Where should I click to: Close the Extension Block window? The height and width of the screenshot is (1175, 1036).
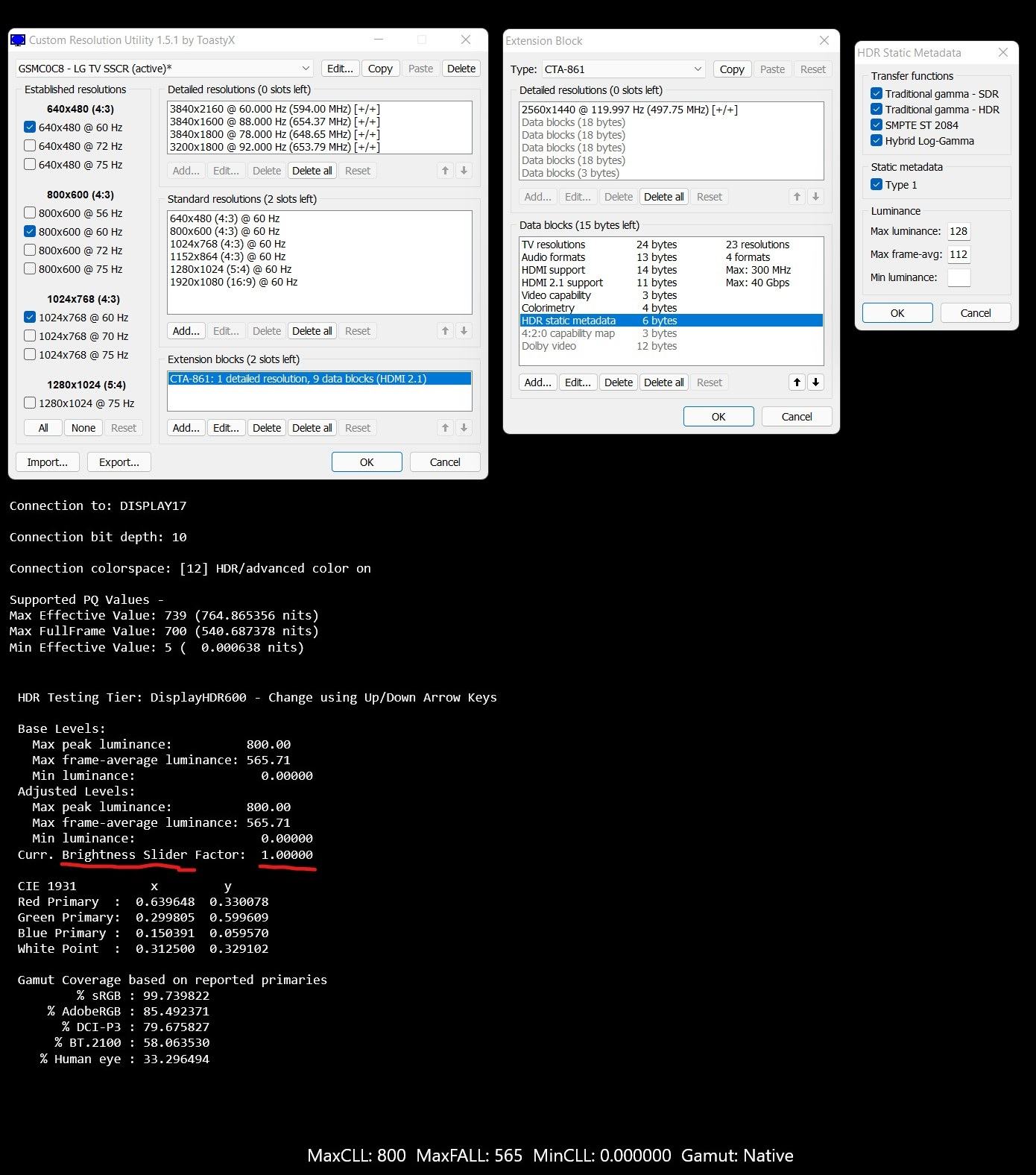tap(824, 40)
